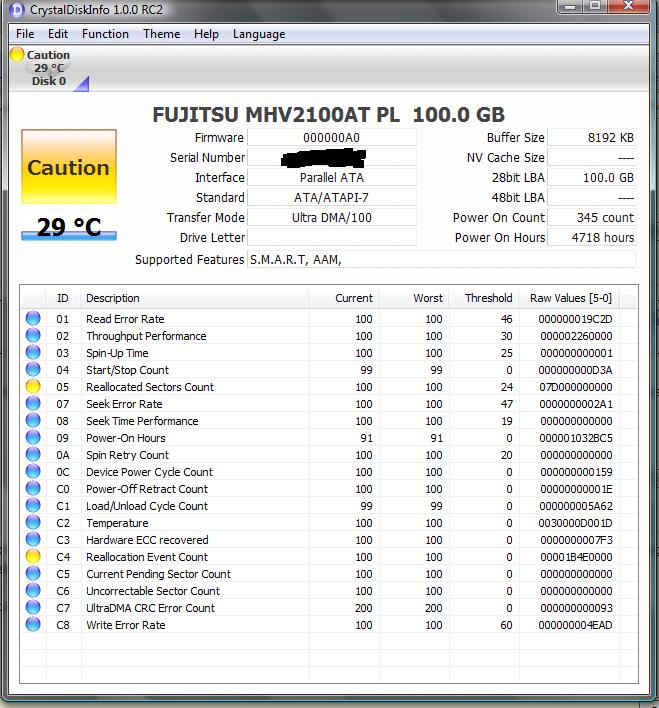Click the yellow status orb for Reallocated Sectors Count

coord(33,387)
